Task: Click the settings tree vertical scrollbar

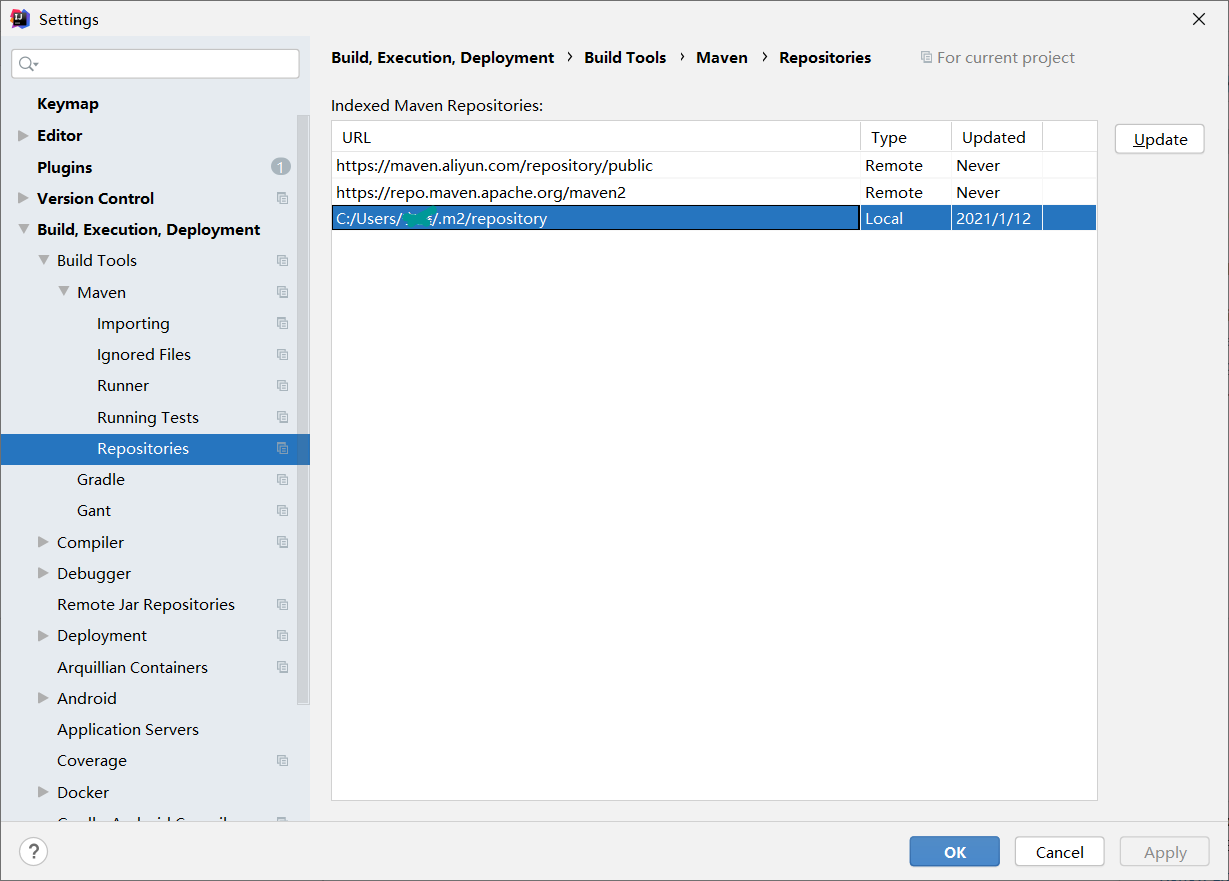Action: tap(303, 410)
